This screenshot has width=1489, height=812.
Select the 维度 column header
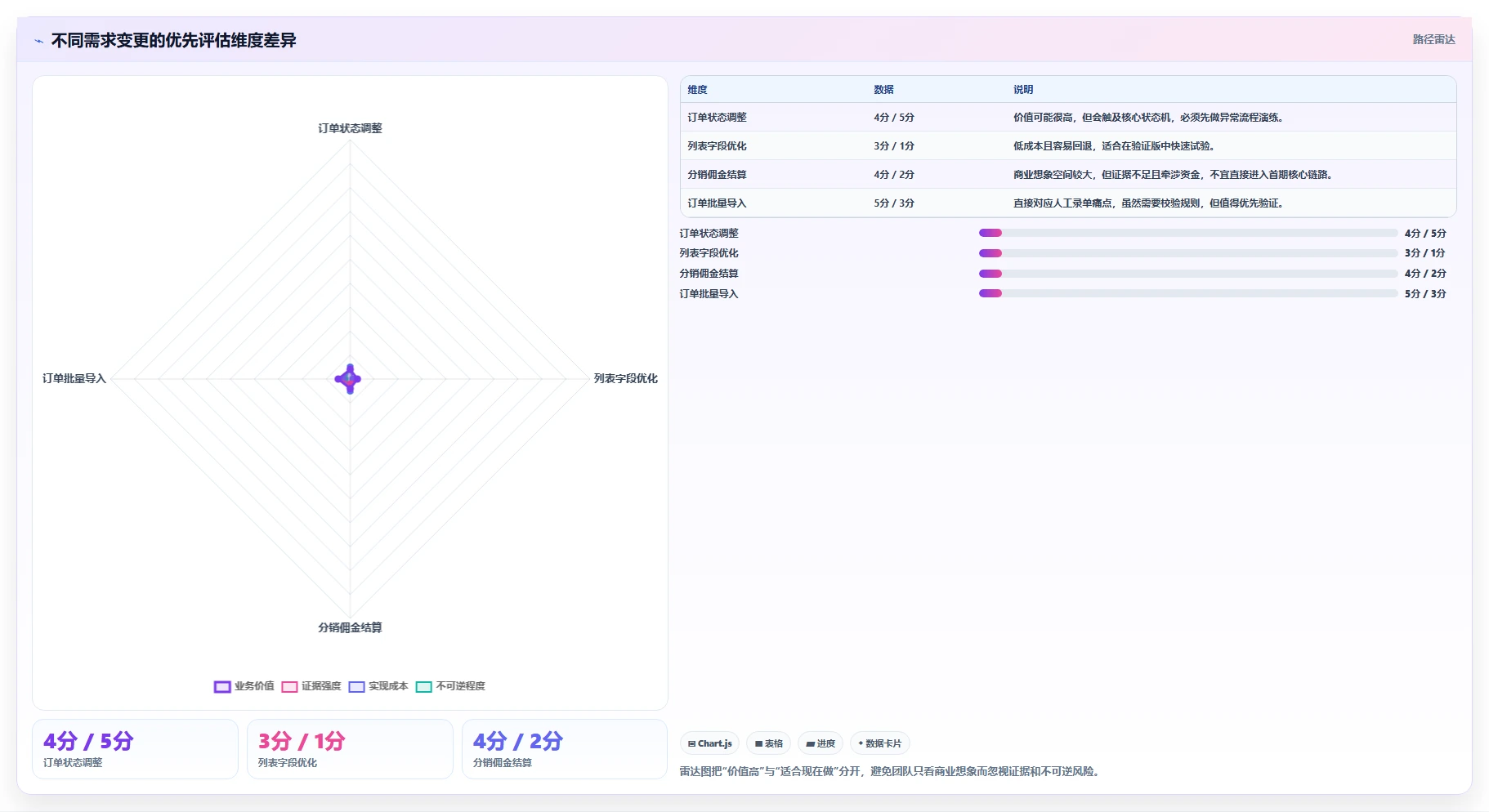pyautogui.click(x=697, y=90)
